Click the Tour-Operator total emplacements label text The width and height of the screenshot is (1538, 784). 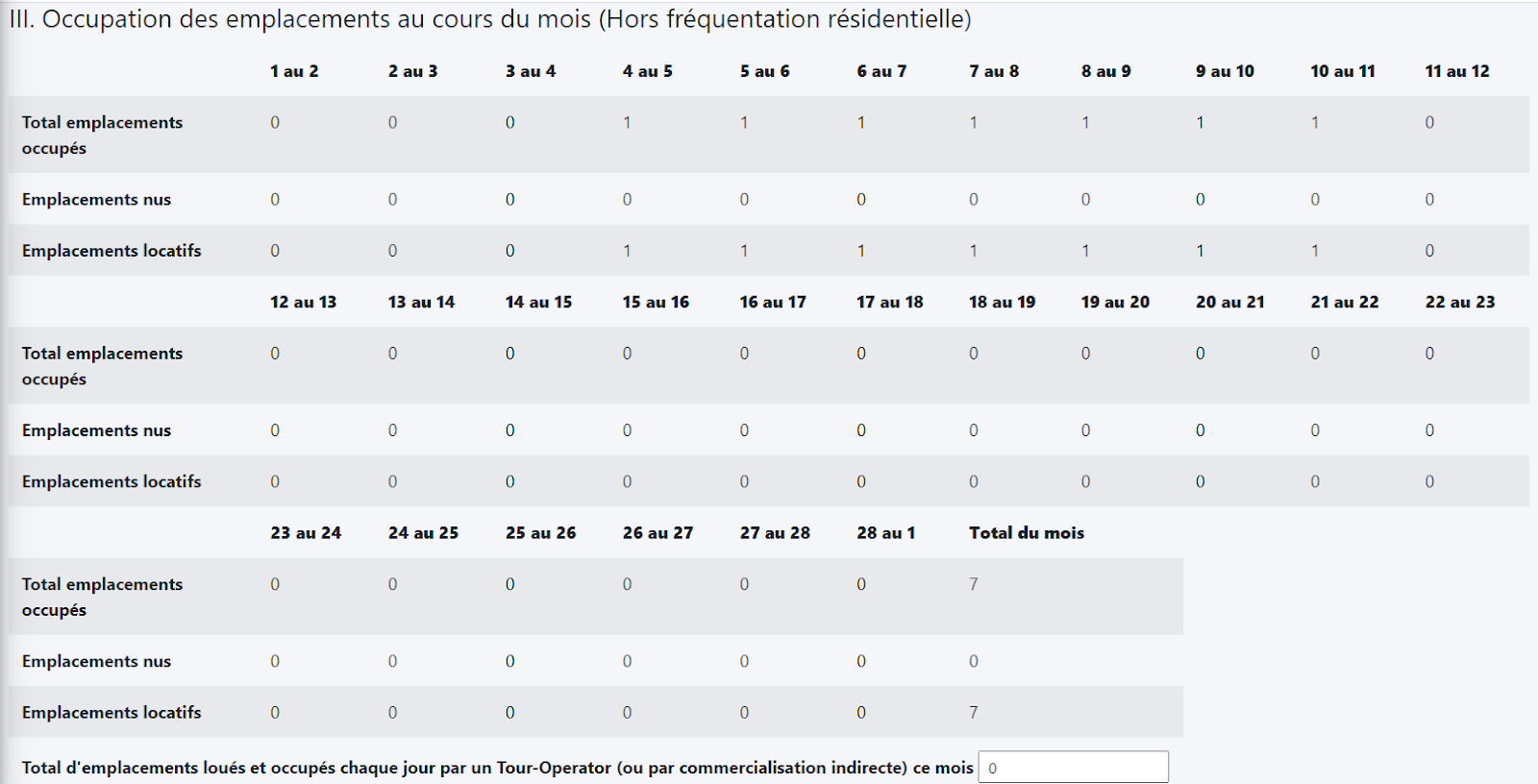pos(497,768)
